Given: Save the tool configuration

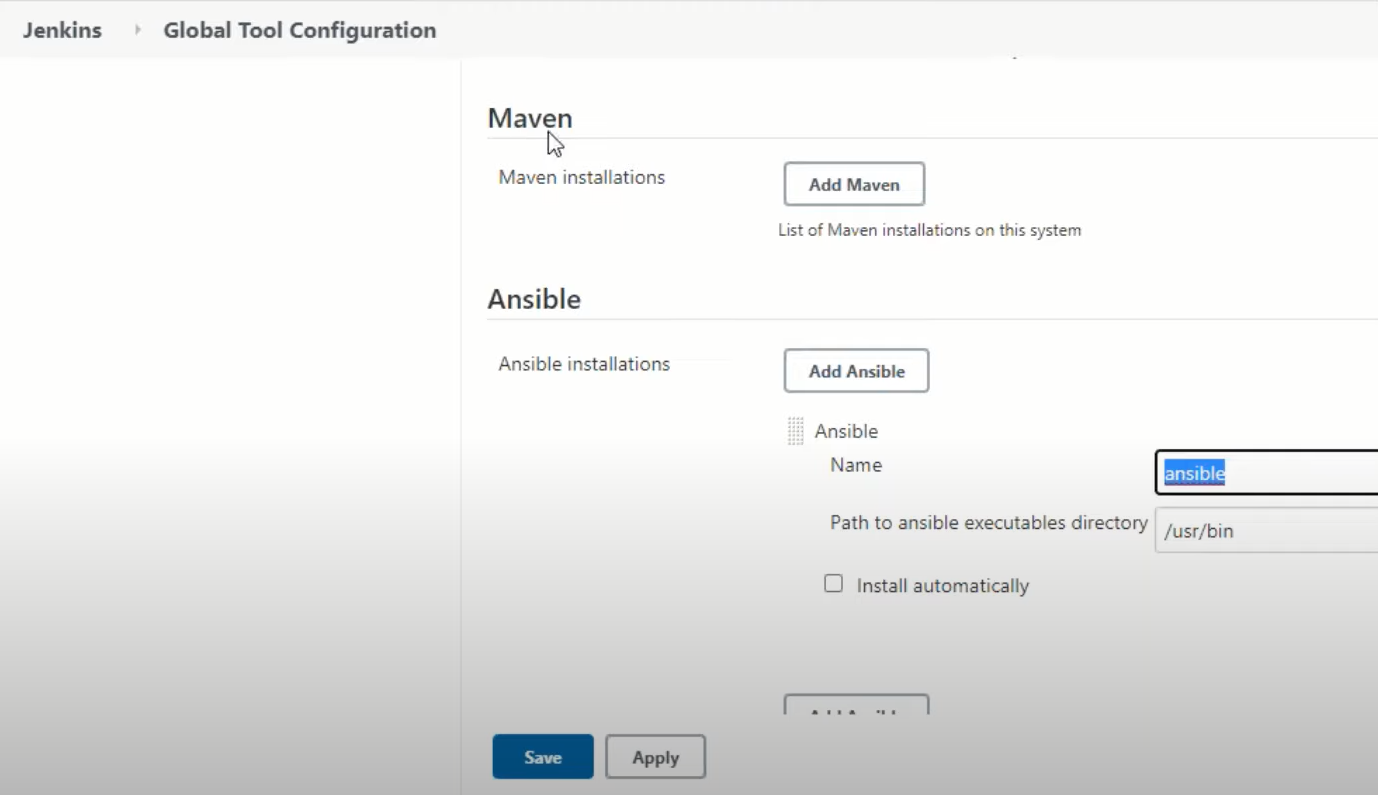Looking at the screenshot, I should tap(543, 757).
